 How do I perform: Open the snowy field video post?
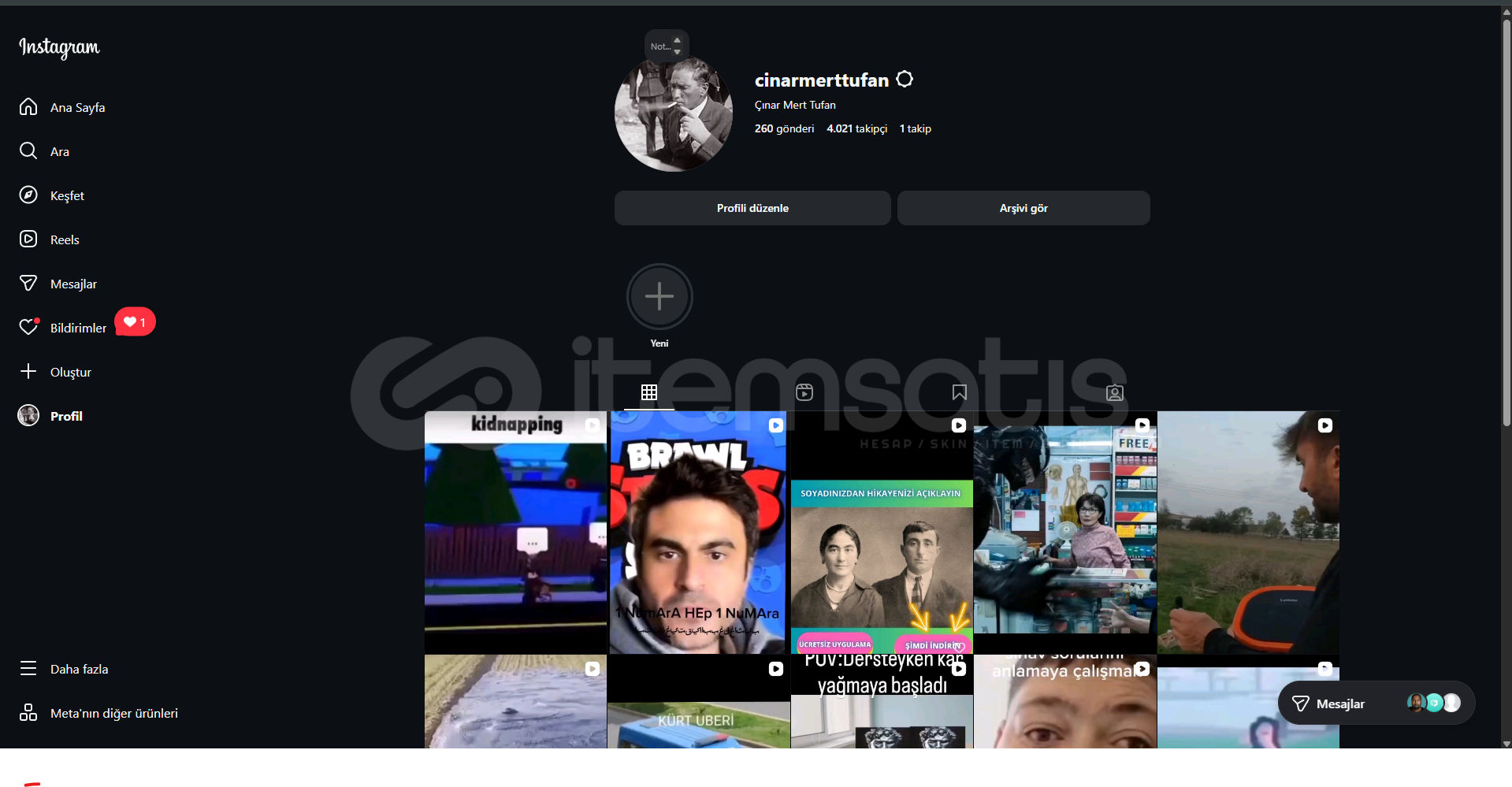[515, 702]
